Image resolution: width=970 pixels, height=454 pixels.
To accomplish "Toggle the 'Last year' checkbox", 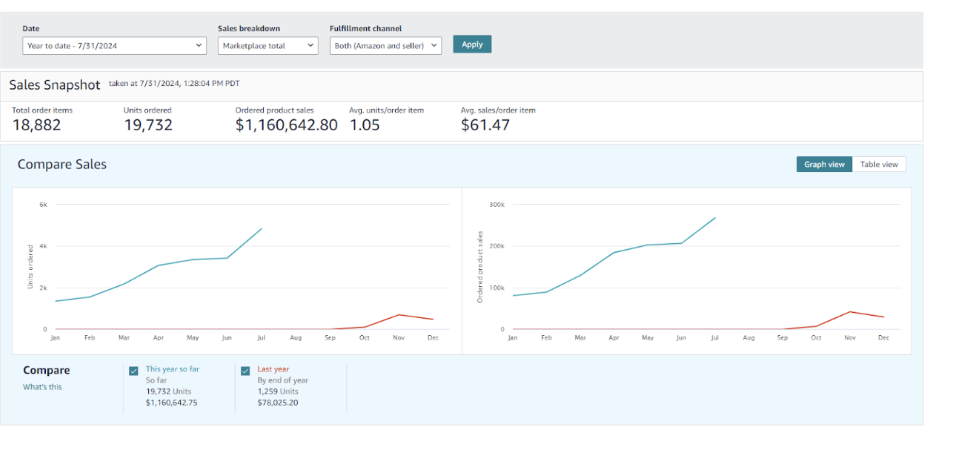I will (246, 370).
